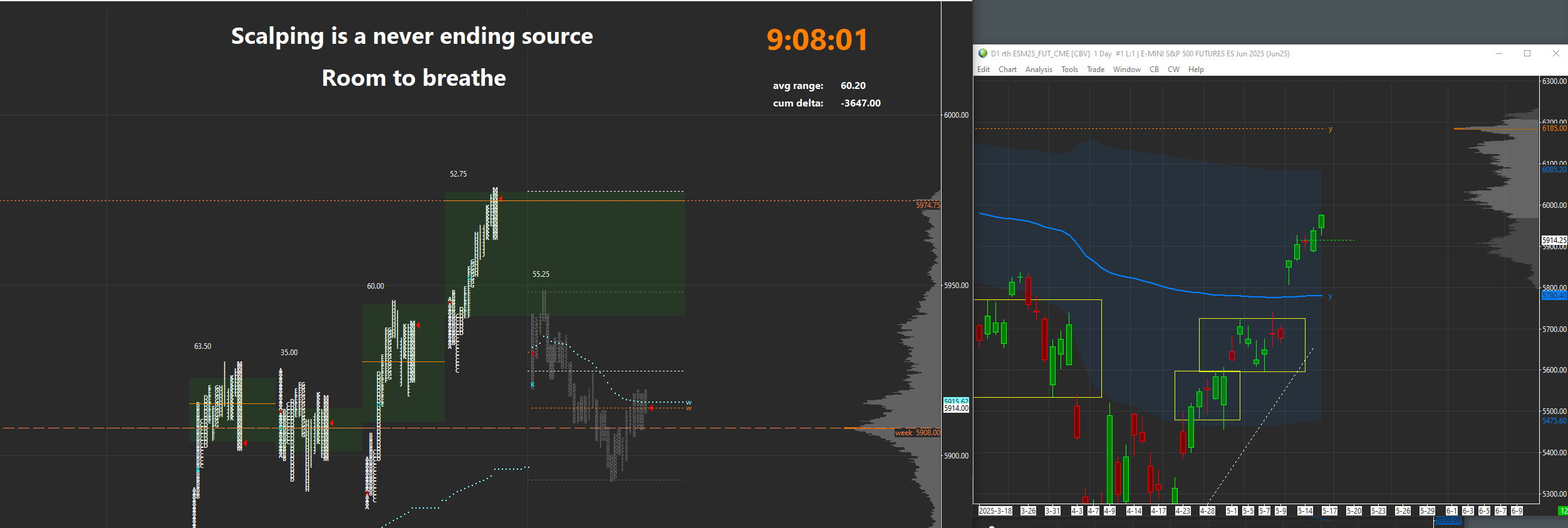Click the 4-23 date label
The width and height of the screenshot is (1568, 528).
[1183, 511]
